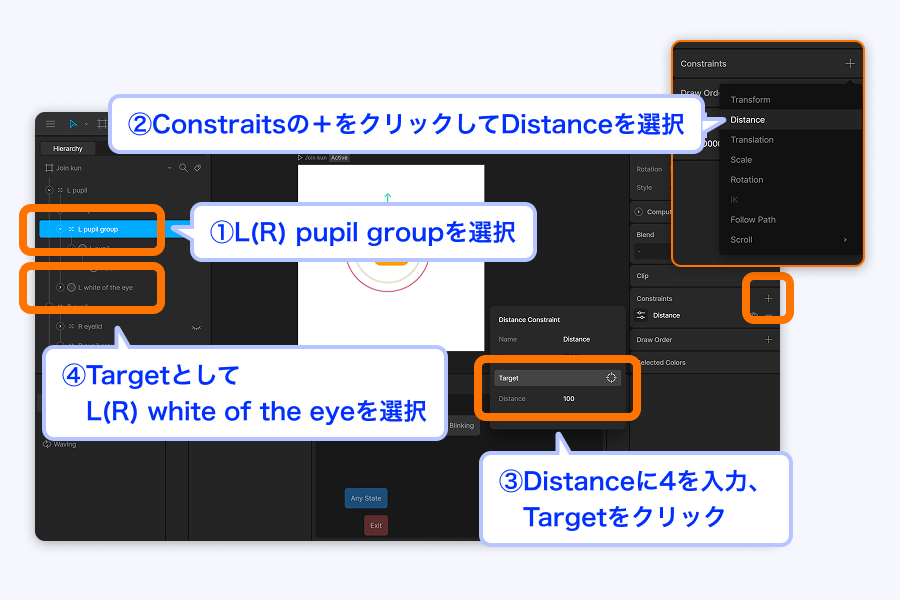Open Distance constraint settings slider icon

pyautogui.click(x=641, y=315)
